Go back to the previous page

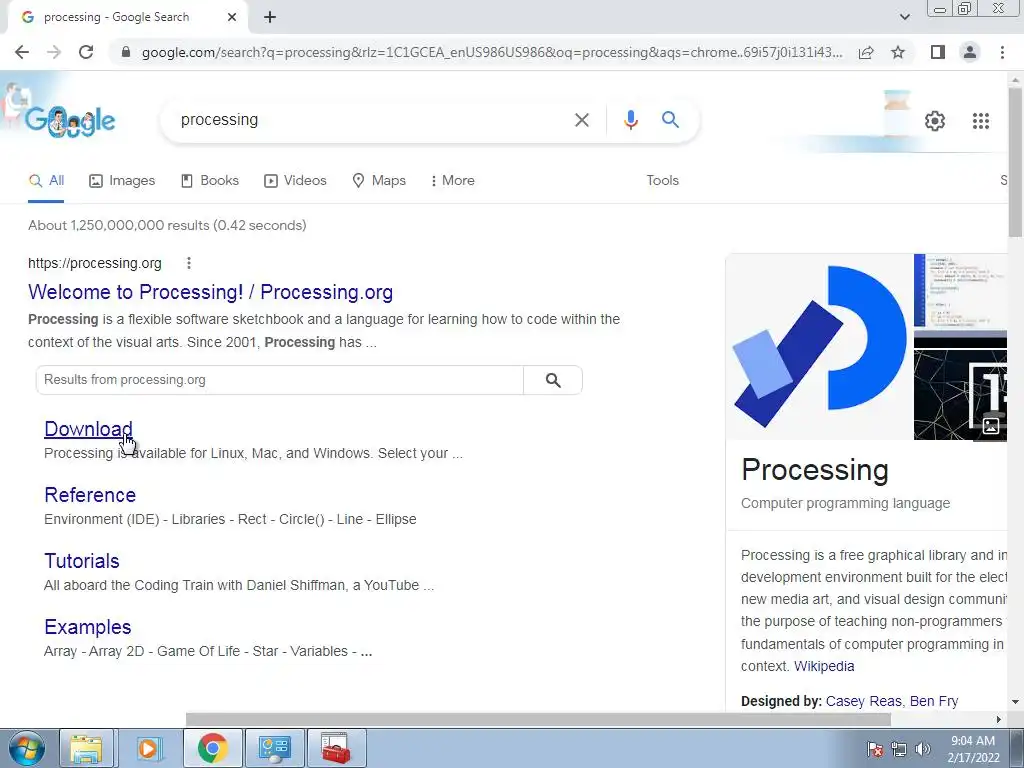22,52
